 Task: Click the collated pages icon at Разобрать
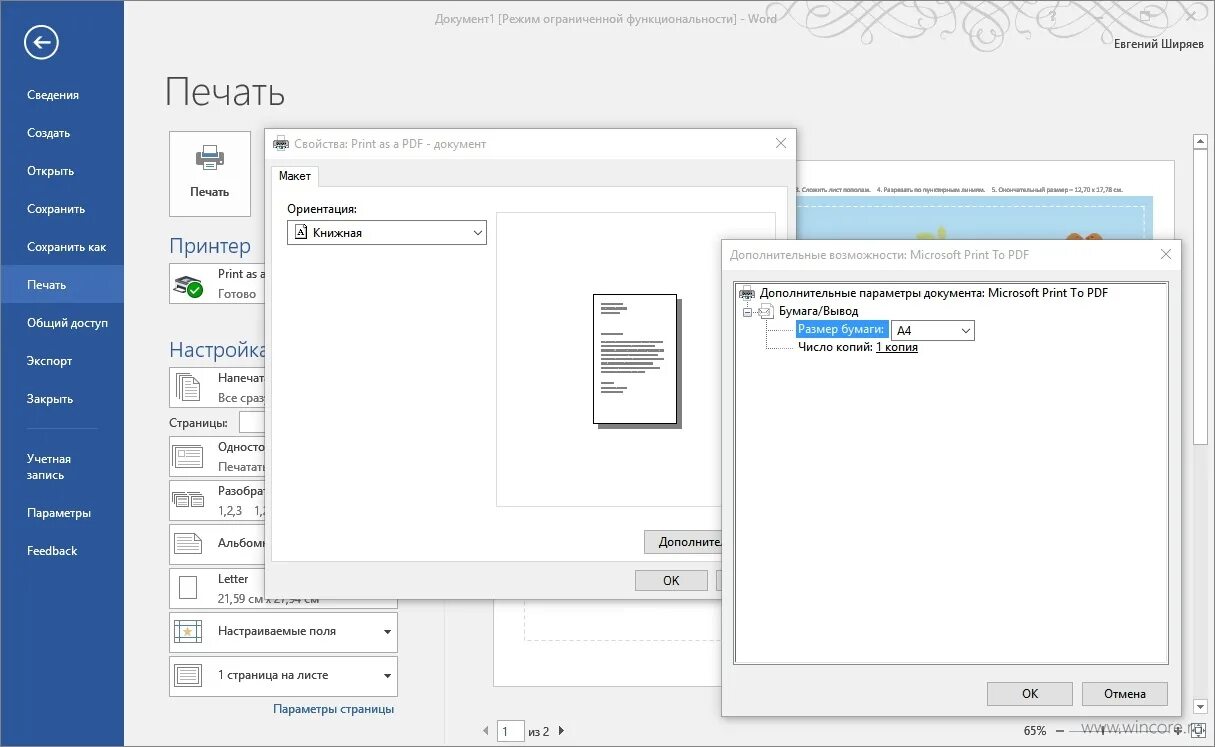pyautogui.click(x=188, y=500)
